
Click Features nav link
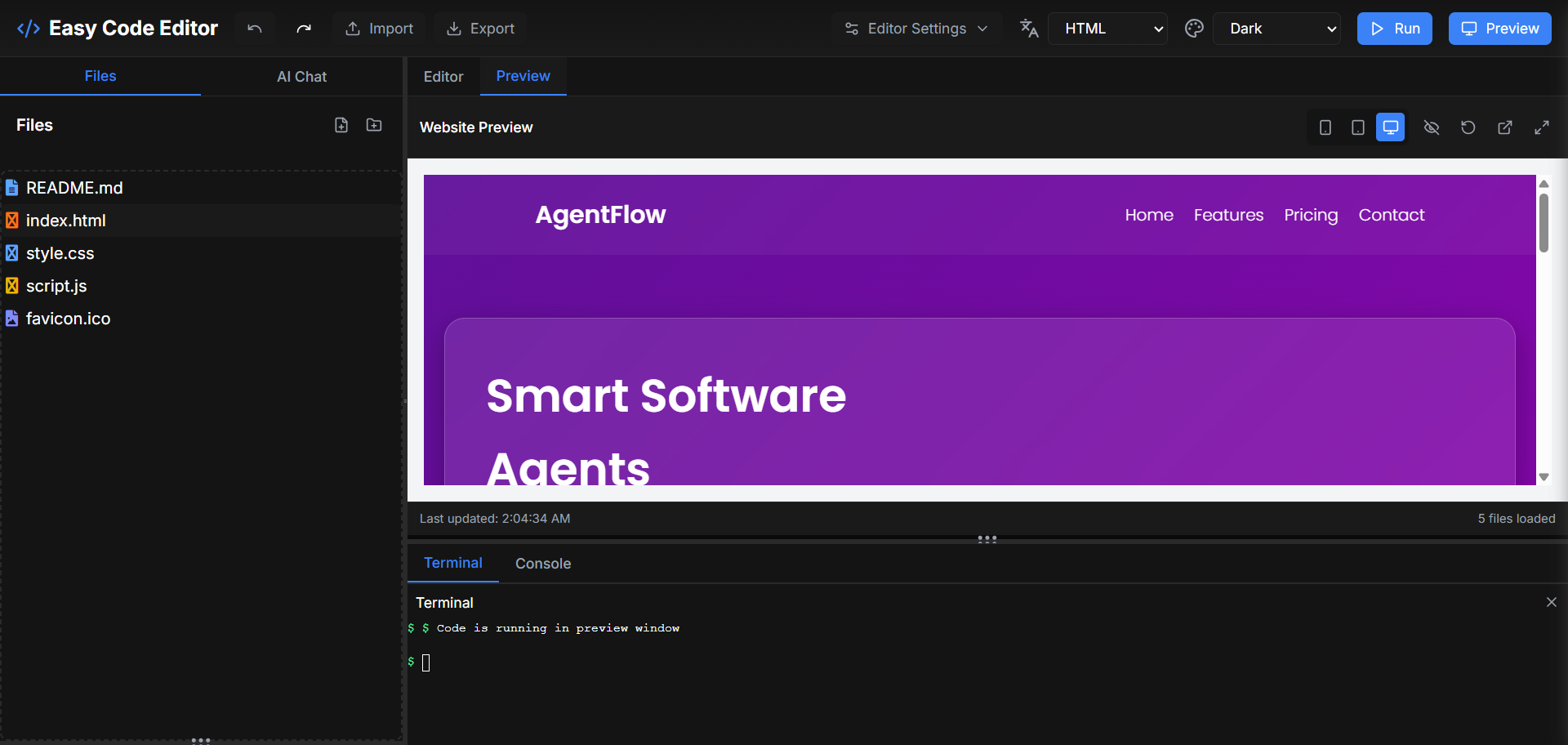[1228, 215]
